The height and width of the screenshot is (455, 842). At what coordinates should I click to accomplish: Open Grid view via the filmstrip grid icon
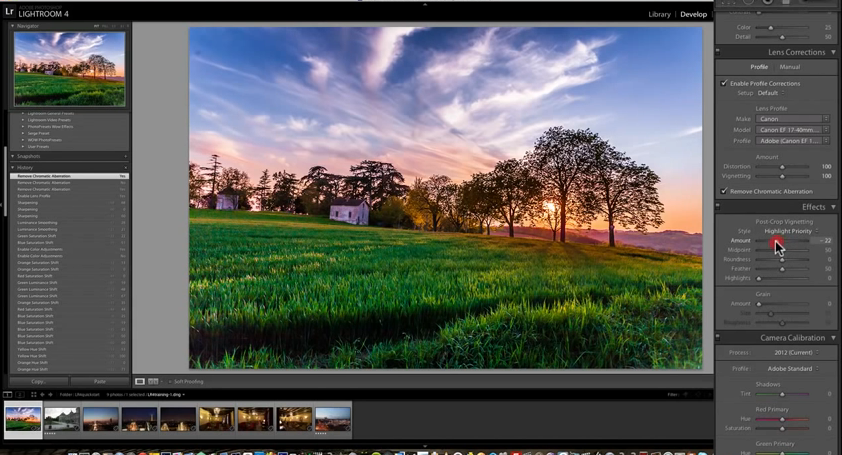(x=33, y=394)
